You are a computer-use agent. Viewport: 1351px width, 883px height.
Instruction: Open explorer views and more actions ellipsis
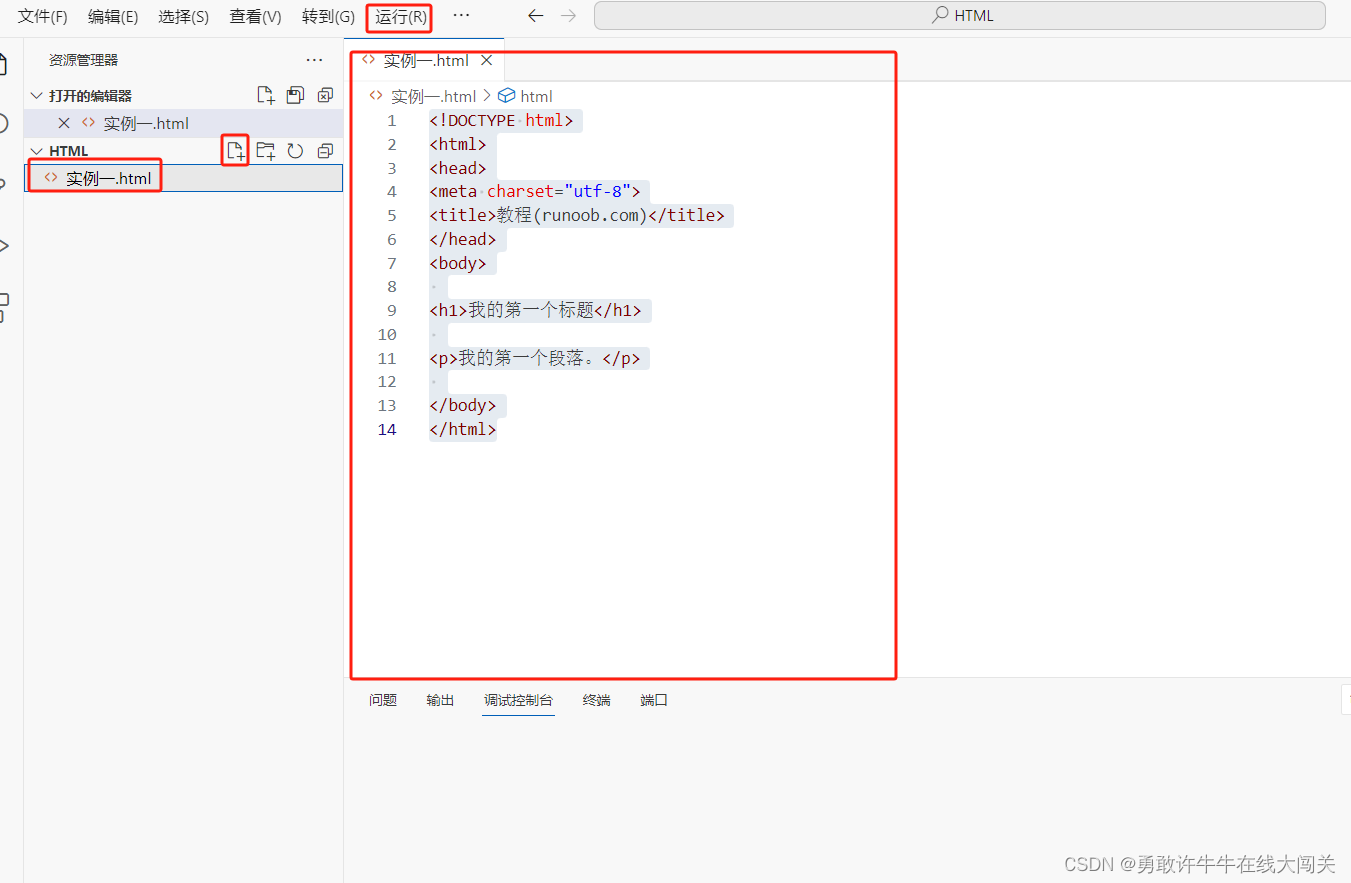tap(315, 60)
